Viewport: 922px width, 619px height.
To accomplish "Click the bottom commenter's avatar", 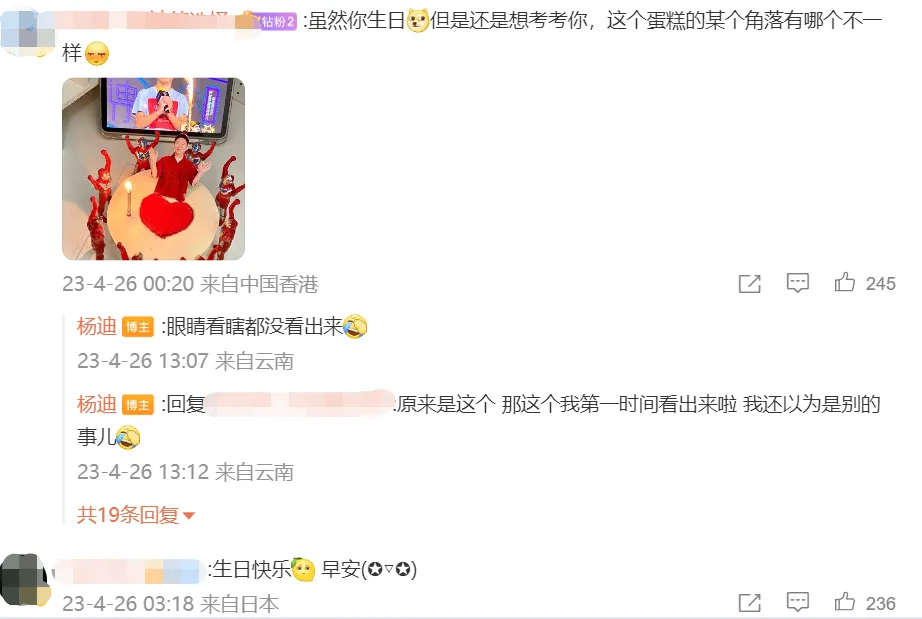I will (24, 581).
